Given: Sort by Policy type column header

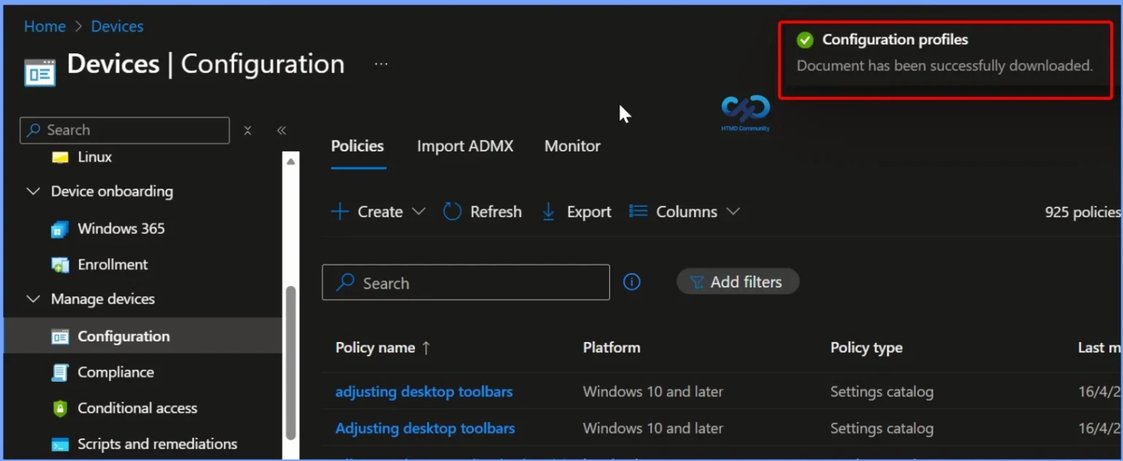Looking at the screenshot, I should click(x=866, y=348).
